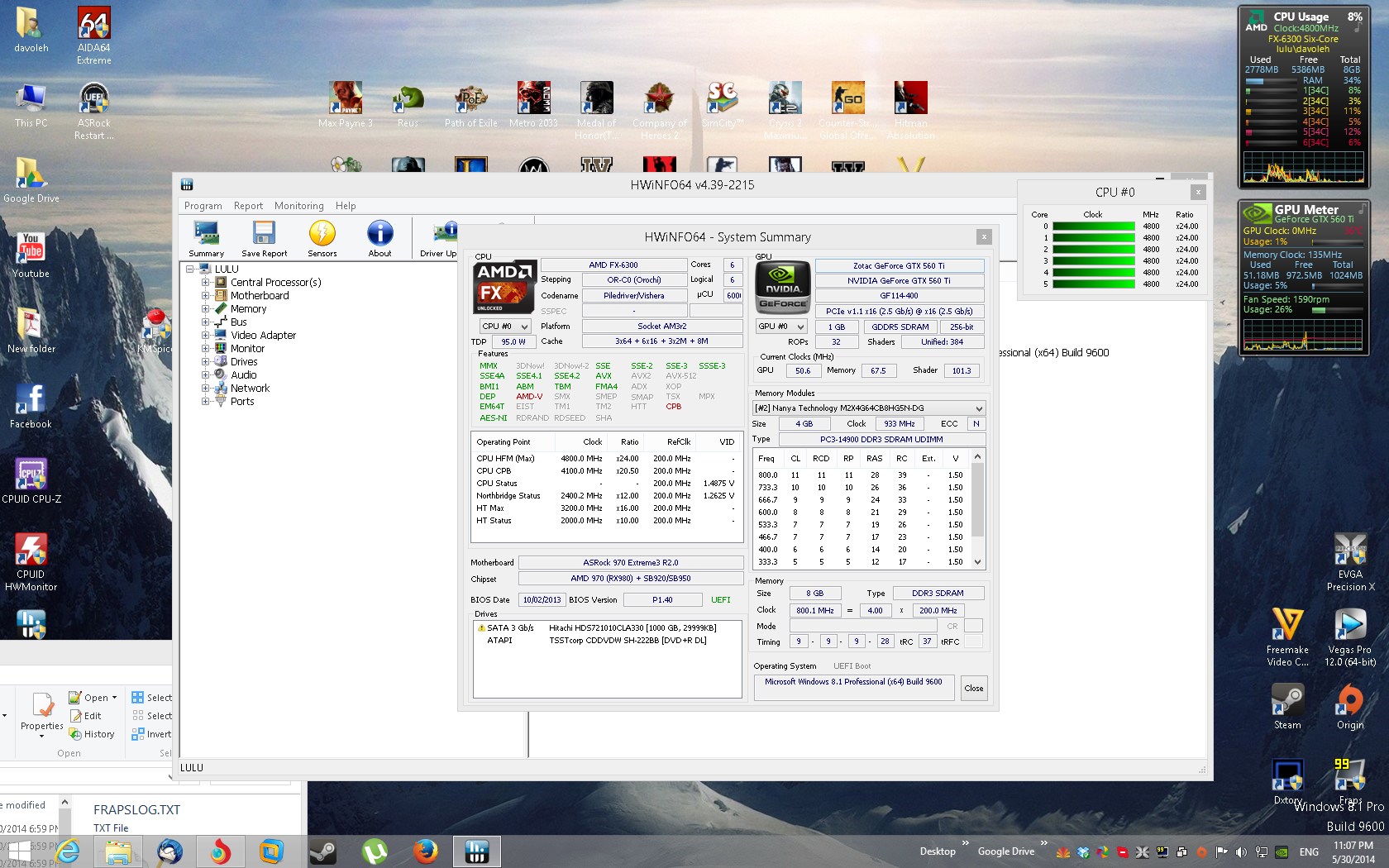1389x868 pixels.
Task: Expand Central Processor(s) tree node
Action: pos(206,282)
